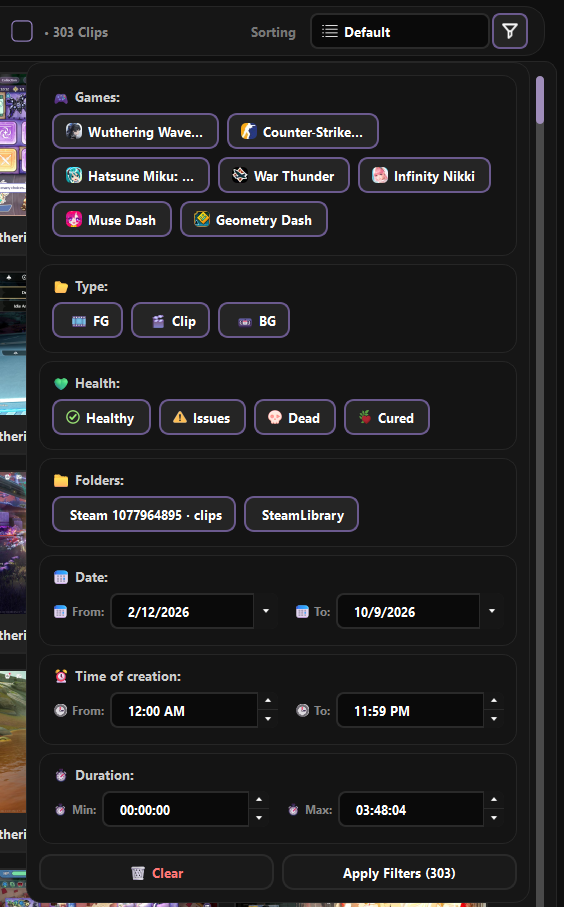Click the Geometry Dash game icon

(x=201, y=219)
